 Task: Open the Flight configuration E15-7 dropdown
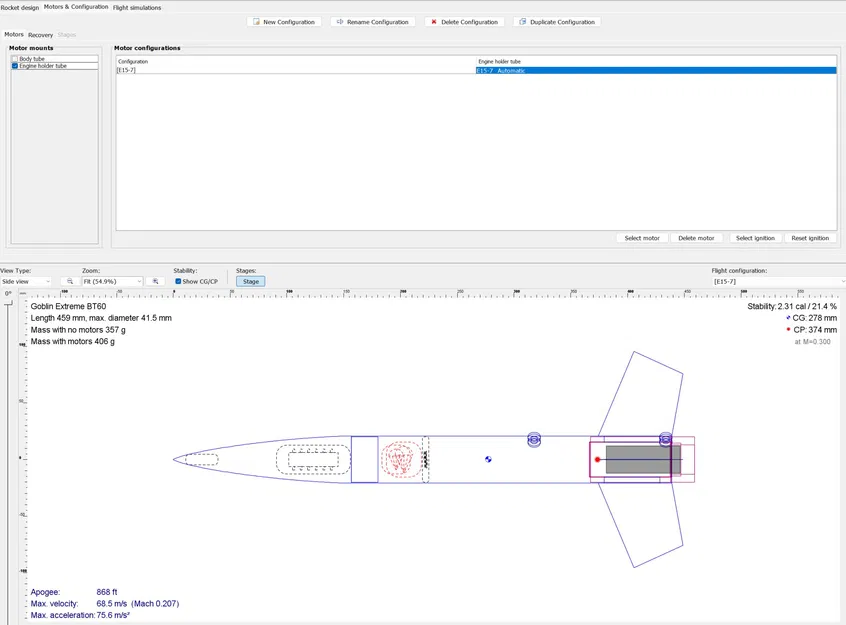[779, 281]
